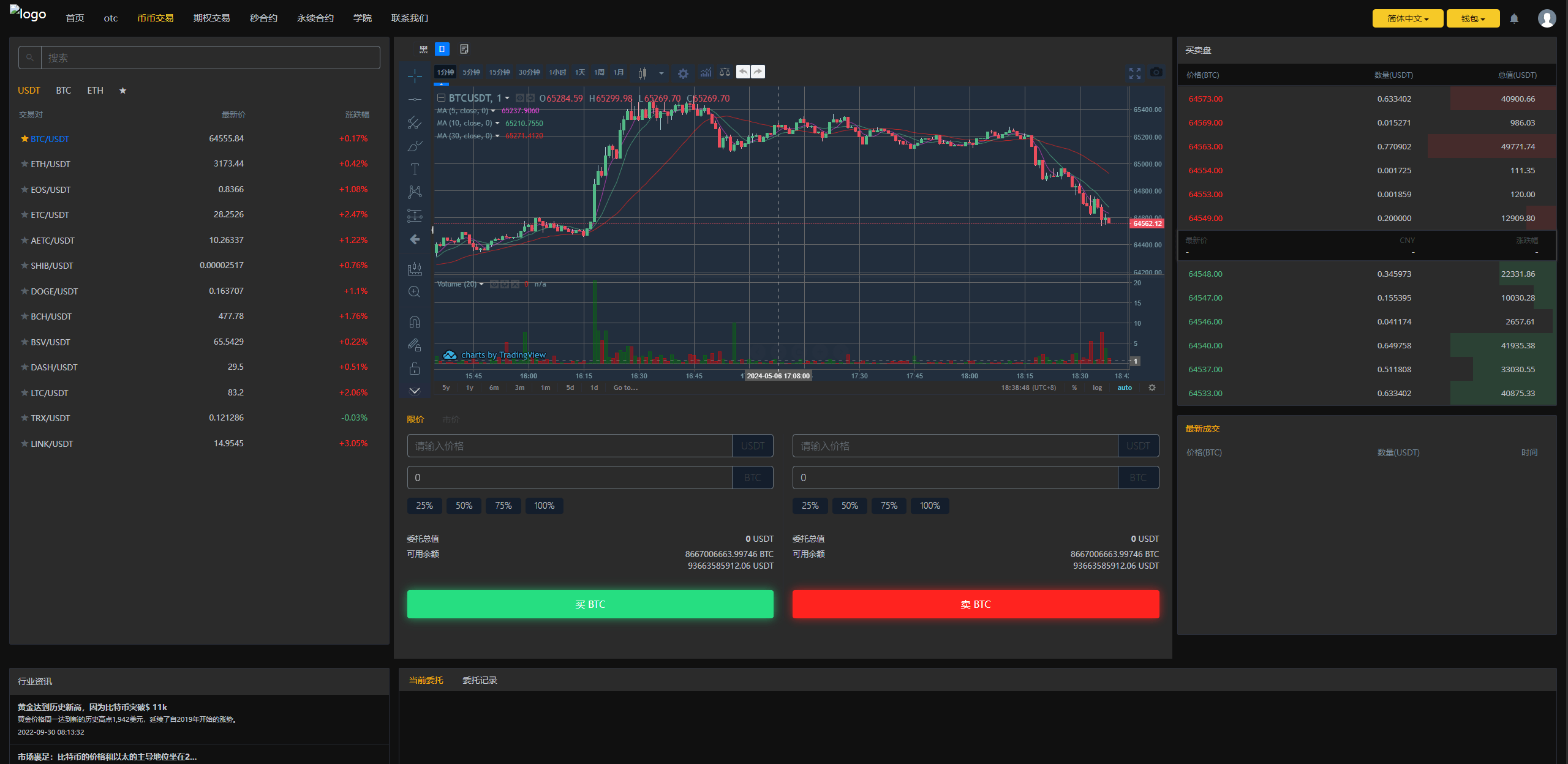Toggle log scale on chart
This screenshot has width=1568, height=764.
click(1097, 388)
